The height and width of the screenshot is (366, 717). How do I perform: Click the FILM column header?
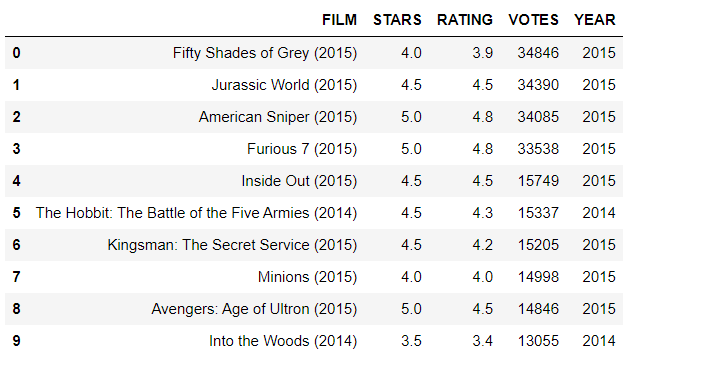pos(339,20)
